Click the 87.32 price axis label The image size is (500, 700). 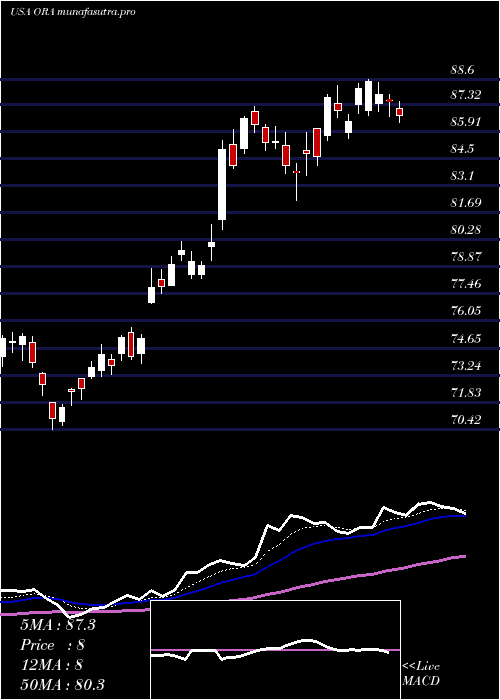tap(465, 95)
